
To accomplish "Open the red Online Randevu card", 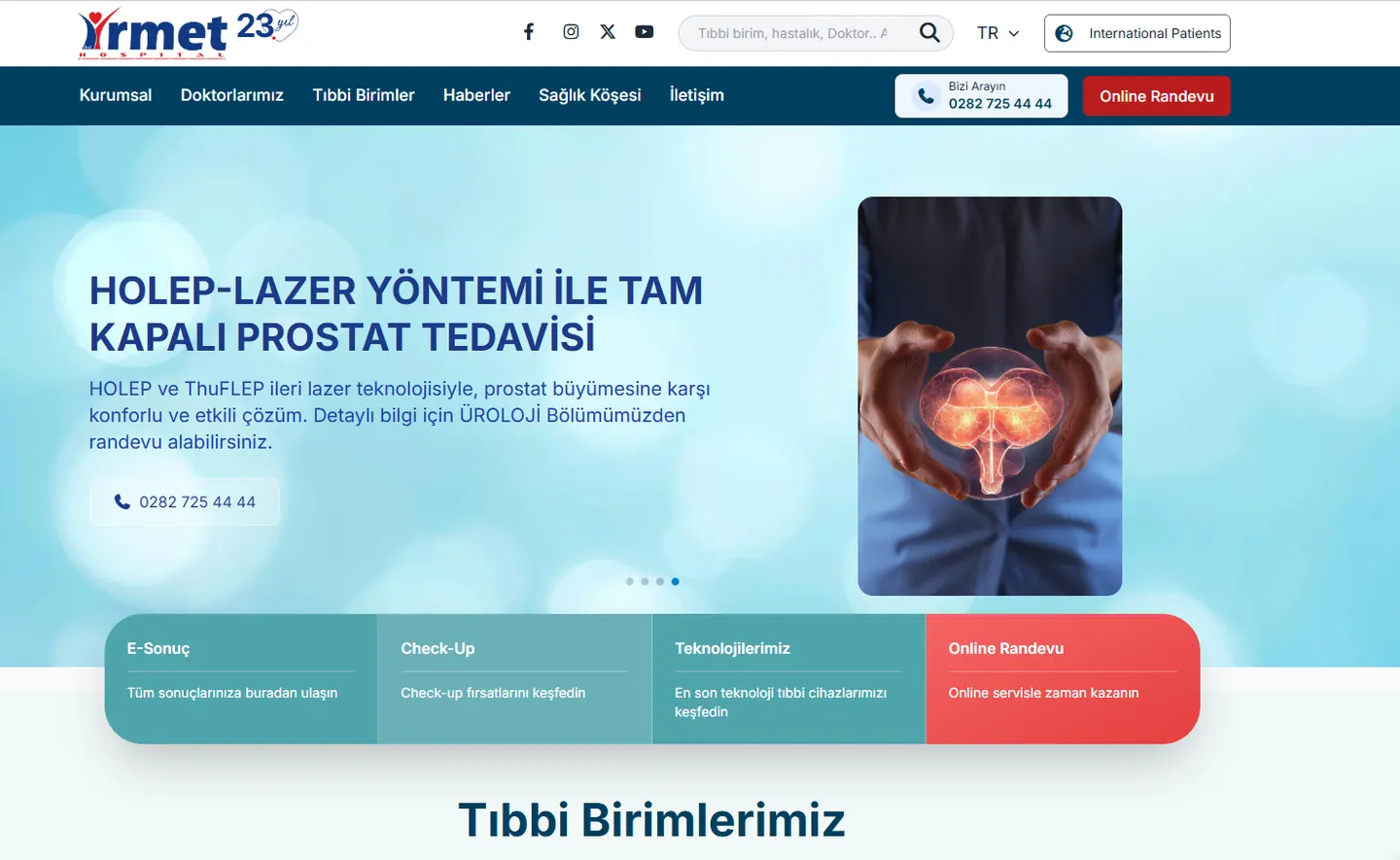I will pyautogui.click(x=1063, y=679).
